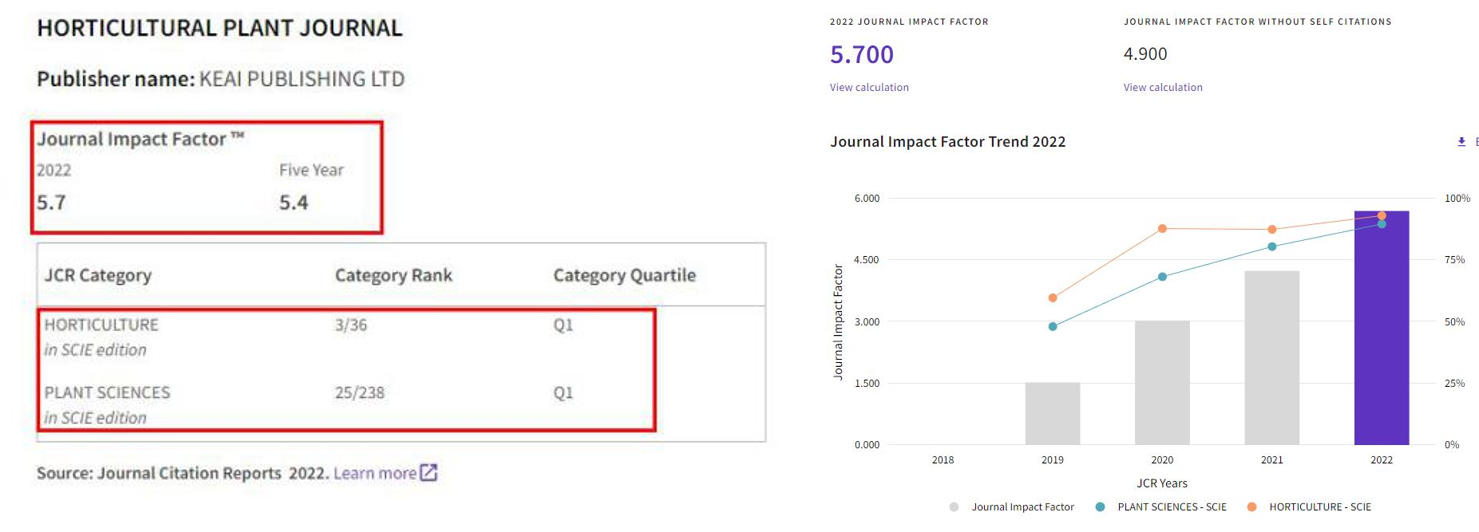Viewport: 1479px width, 532px height.
Task: Click the gray 2021 impact factor bar
Action: pos(1271,360)
